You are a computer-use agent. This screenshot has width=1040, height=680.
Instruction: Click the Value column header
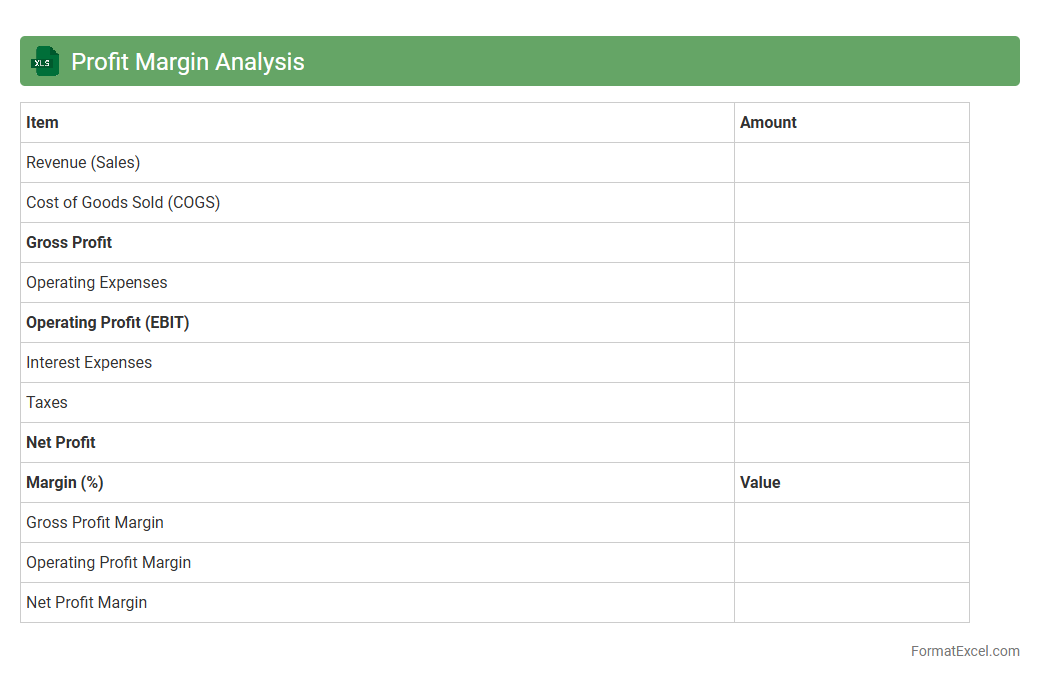coord(760,483)
